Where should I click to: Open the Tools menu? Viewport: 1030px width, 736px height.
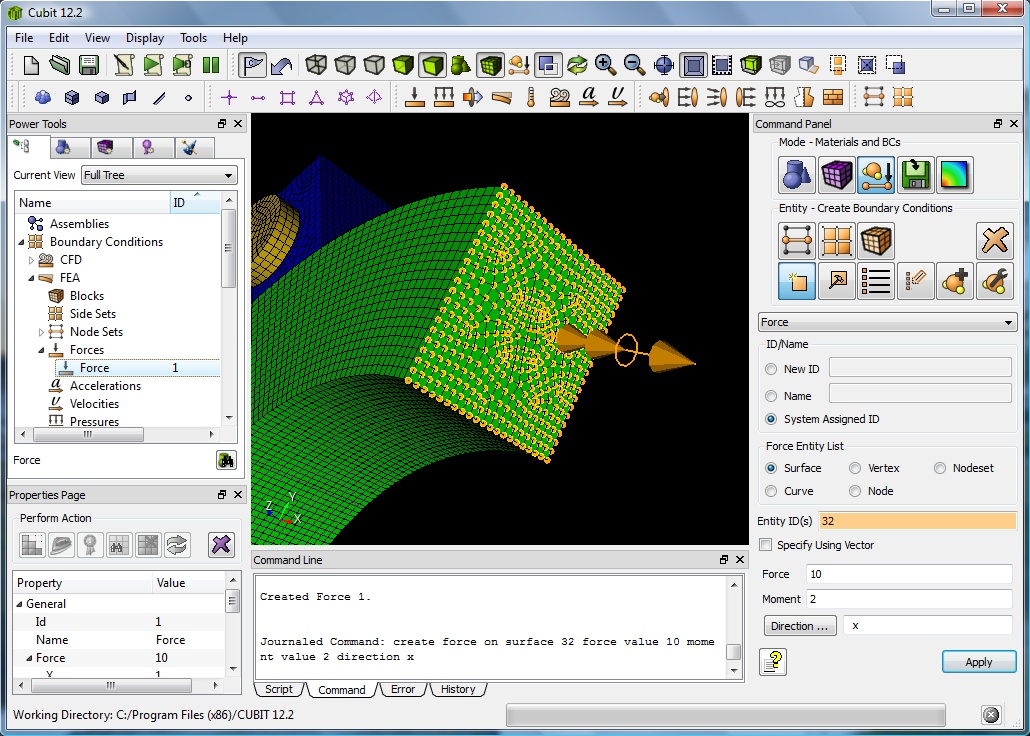(x=193, y=38)
